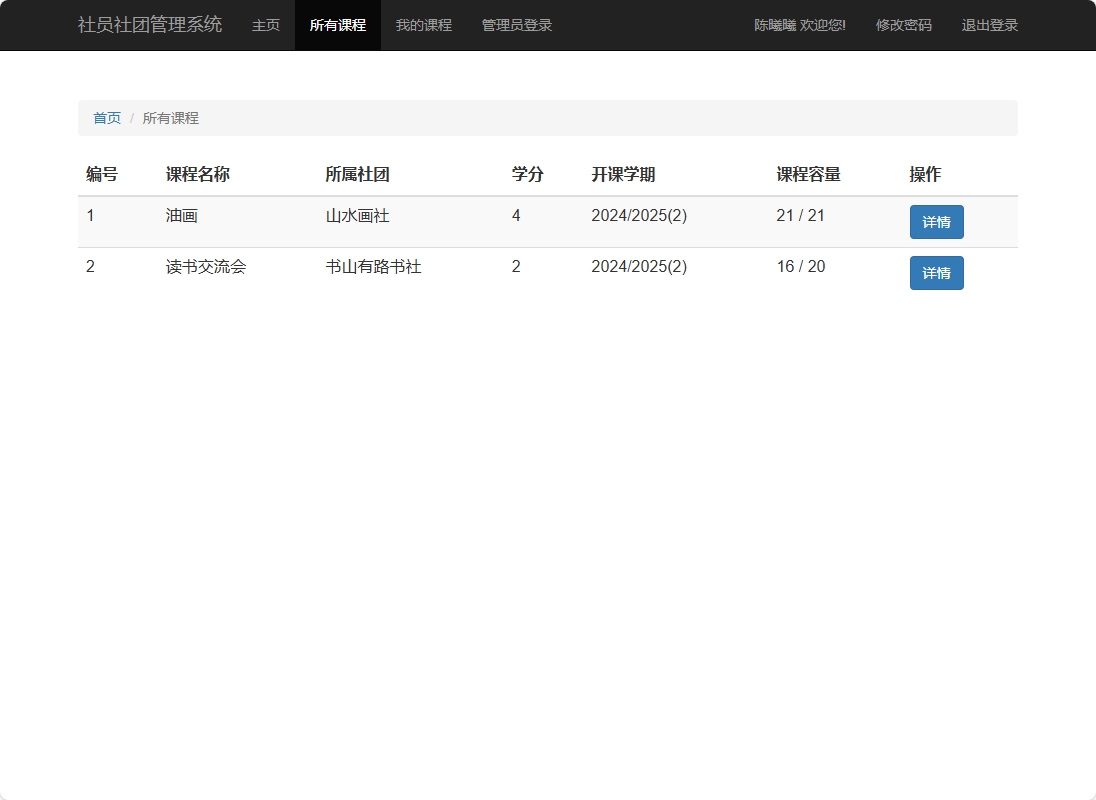This screenshot has height=800, width=1096.
Task: Click 退出登录 to log out
Action: pyautogui.click(x=988, y=25)
